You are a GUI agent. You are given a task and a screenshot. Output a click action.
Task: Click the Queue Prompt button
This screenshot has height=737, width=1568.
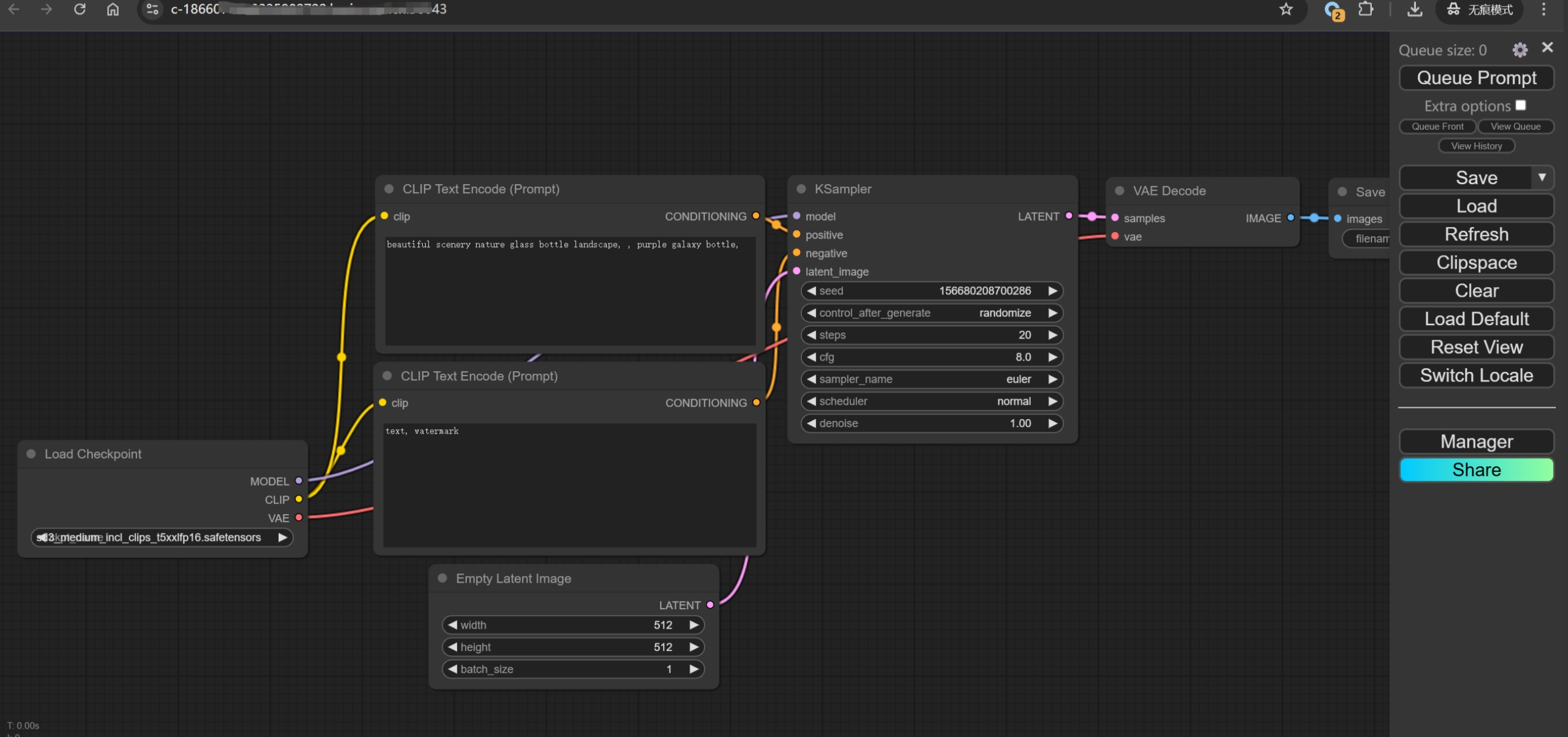(1476, 78)
